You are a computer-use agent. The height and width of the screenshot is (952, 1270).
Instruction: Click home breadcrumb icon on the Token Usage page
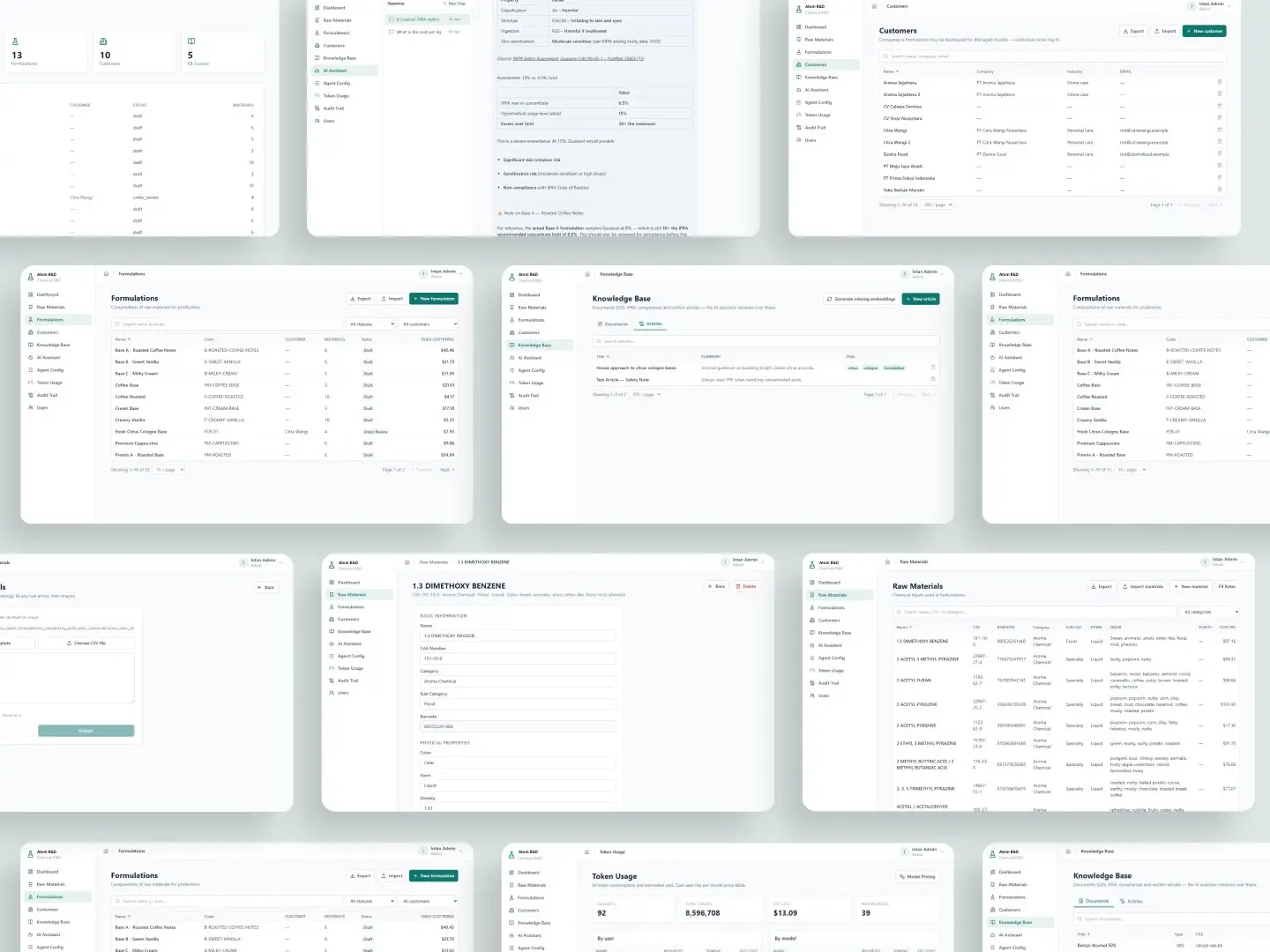coord(587,852)
